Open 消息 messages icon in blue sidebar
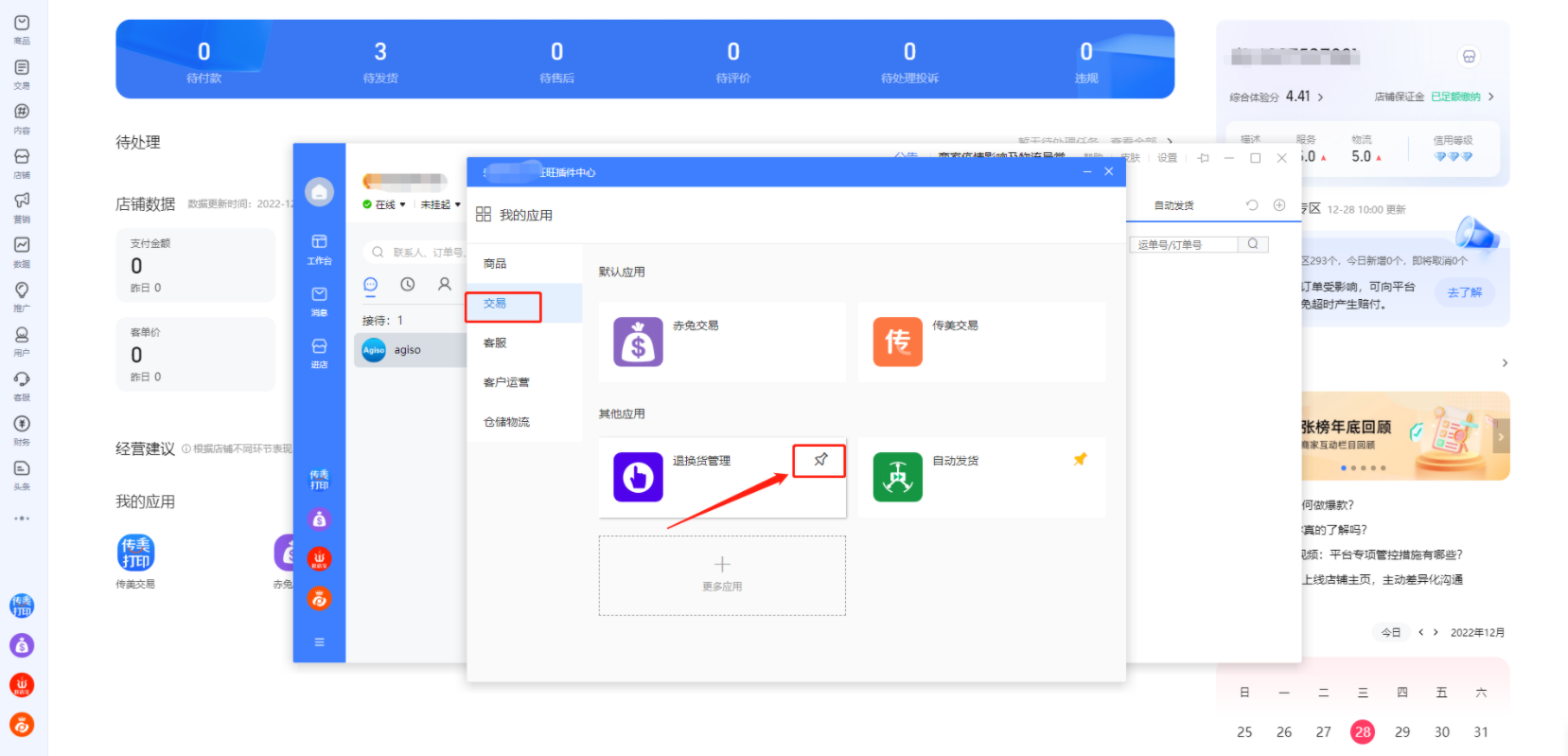This screenshot has width=1568, height=756. tap(319, 300)
